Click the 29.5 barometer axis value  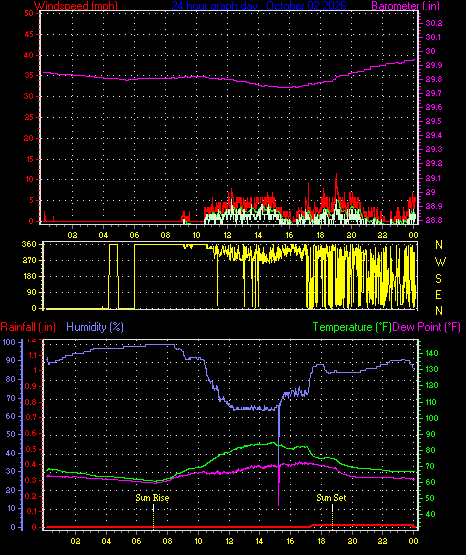(434, 121)
